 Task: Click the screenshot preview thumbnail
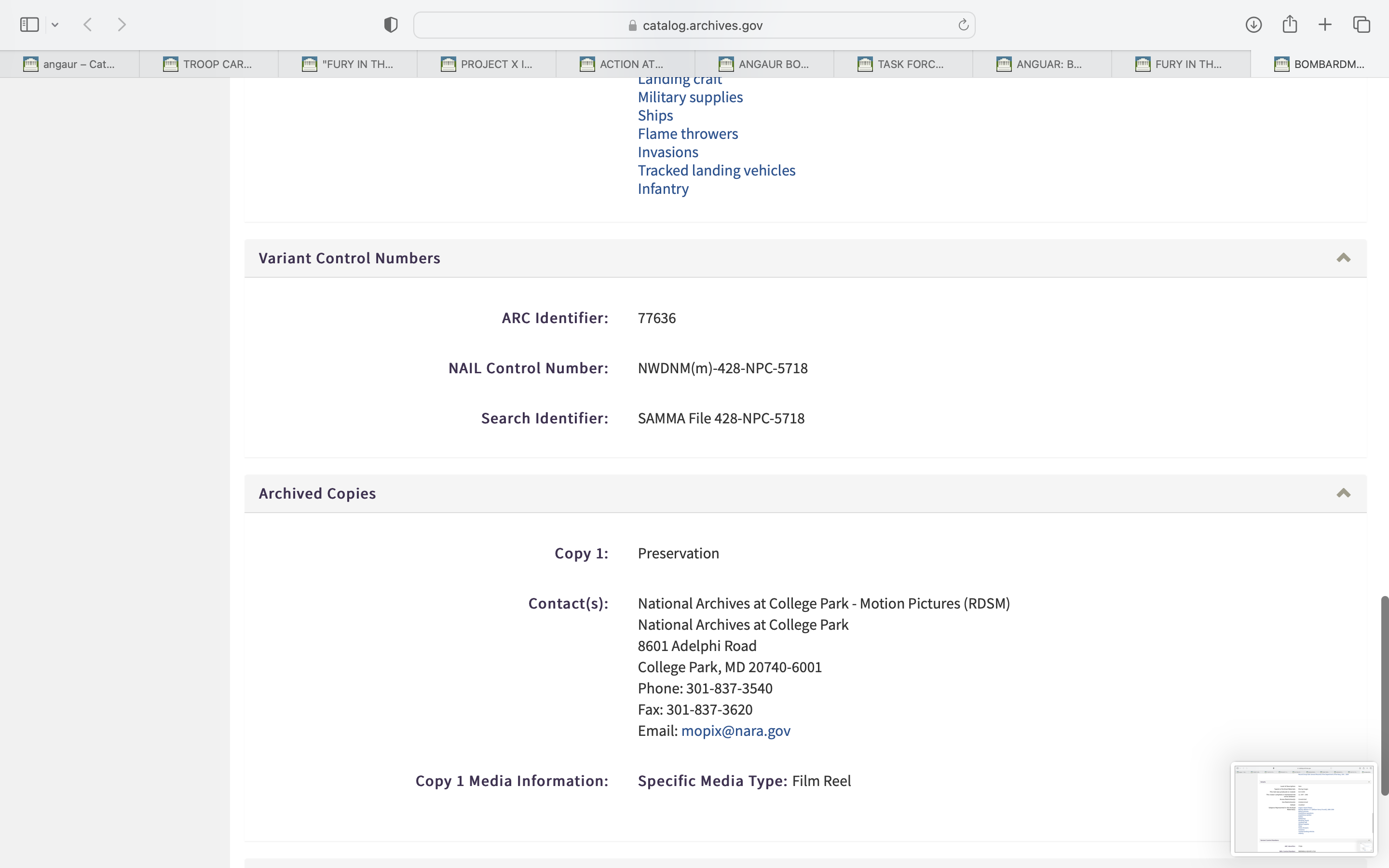(1303, 808)
